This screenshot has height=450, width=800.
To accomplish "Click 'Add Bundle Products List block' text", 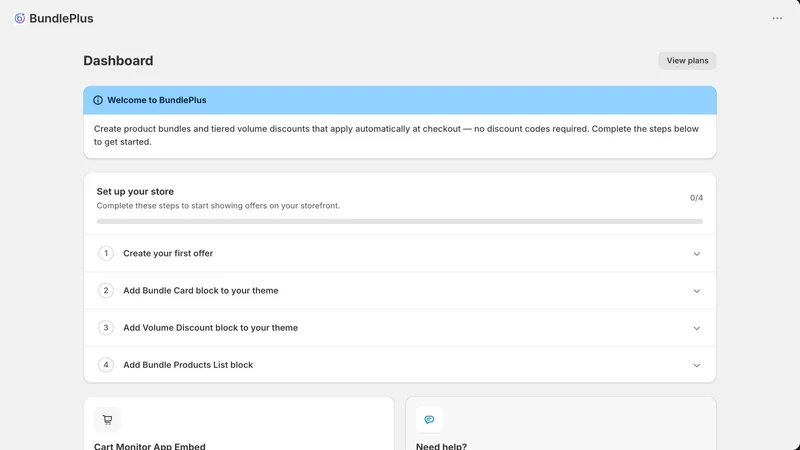I will click(188, 365).
